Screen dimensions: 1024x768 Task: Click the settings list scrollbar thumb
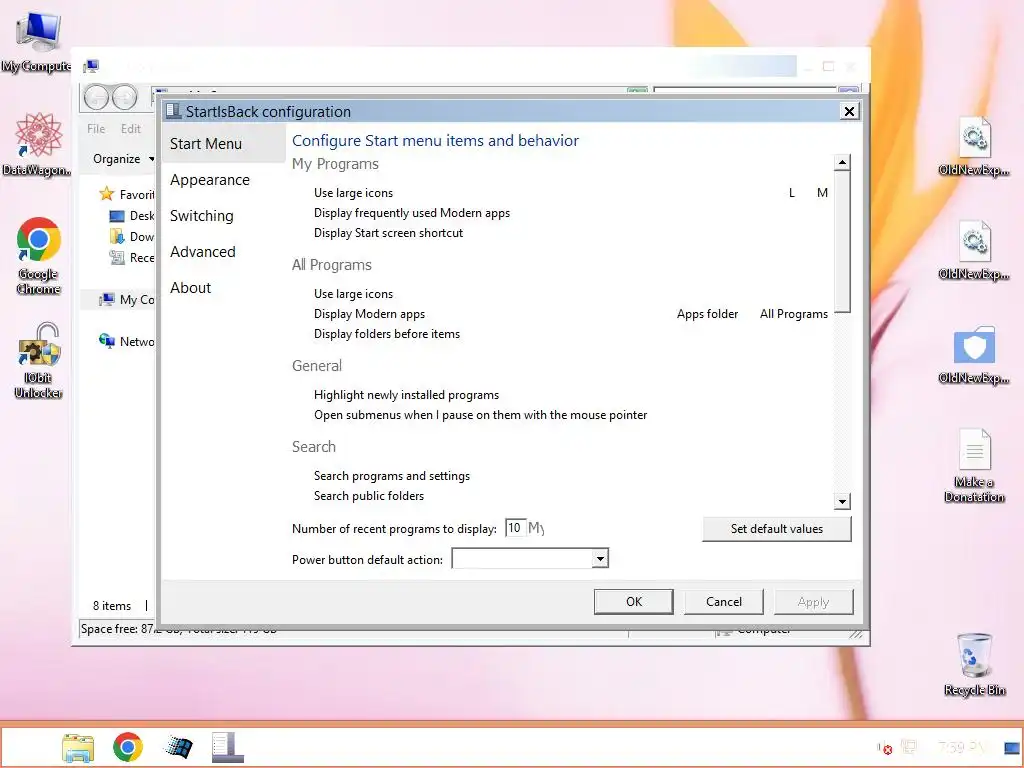pos(842,242)
